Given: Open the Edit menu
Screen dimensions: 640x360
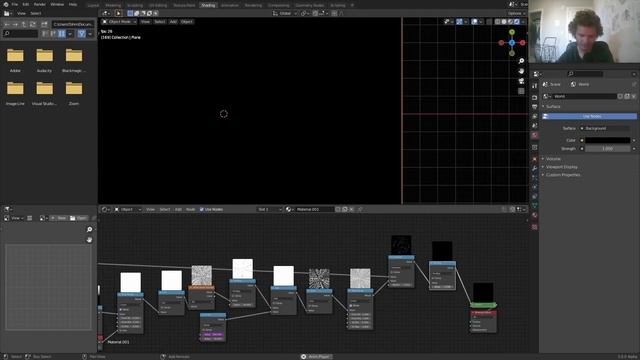Looking at the screenshot, I should click(26, 4).
